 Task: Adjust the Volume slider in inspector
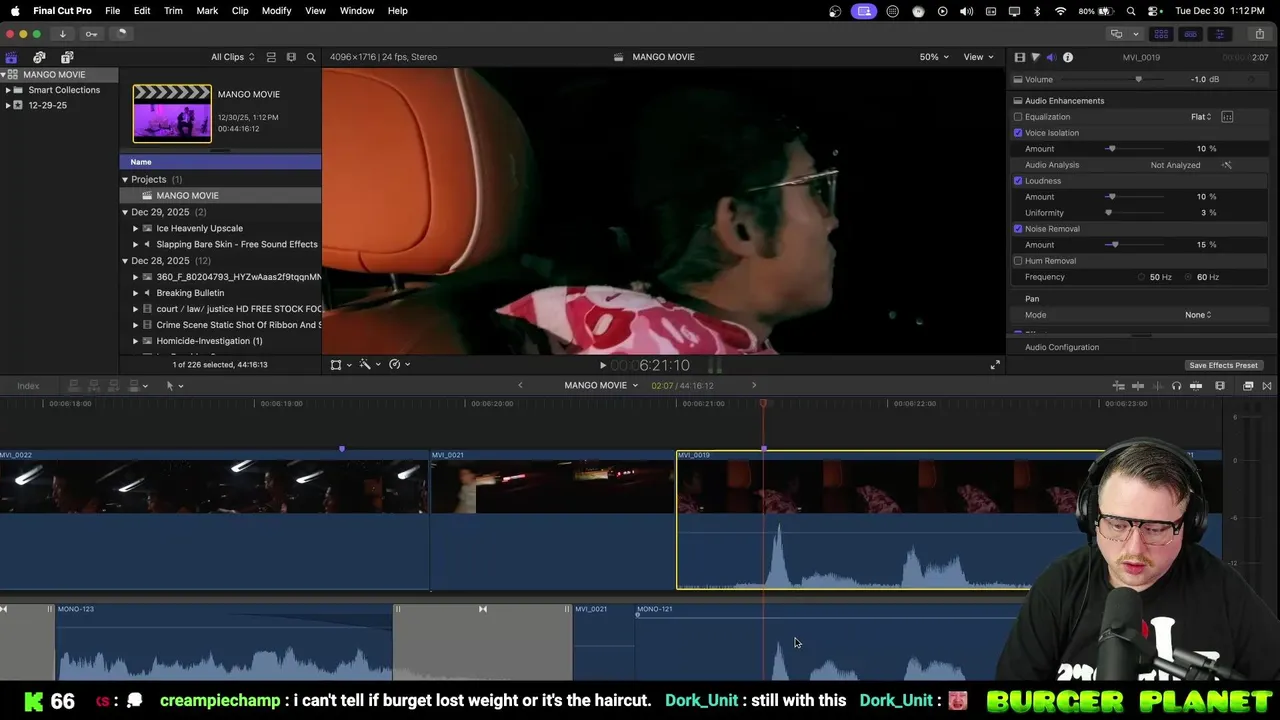1138,80
